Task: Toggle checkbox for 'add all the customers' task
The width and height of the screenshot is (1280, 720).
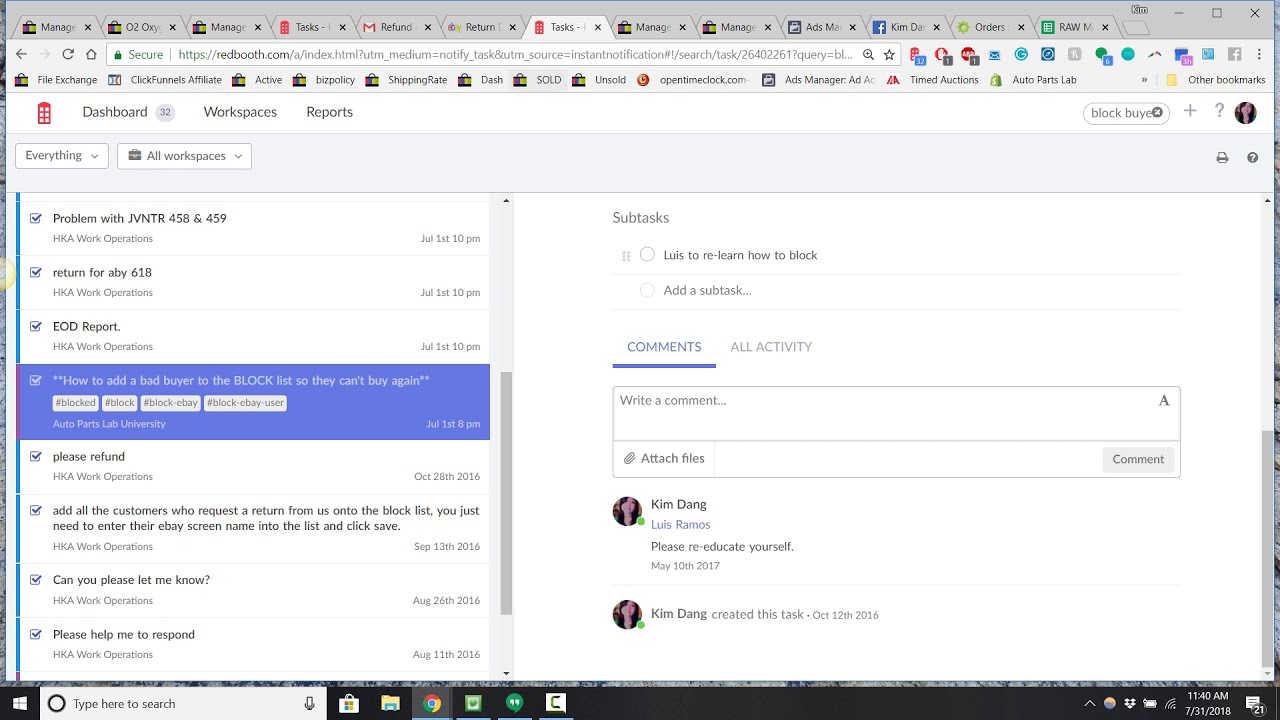Action: pyautogui.click(x=36, y=510)
